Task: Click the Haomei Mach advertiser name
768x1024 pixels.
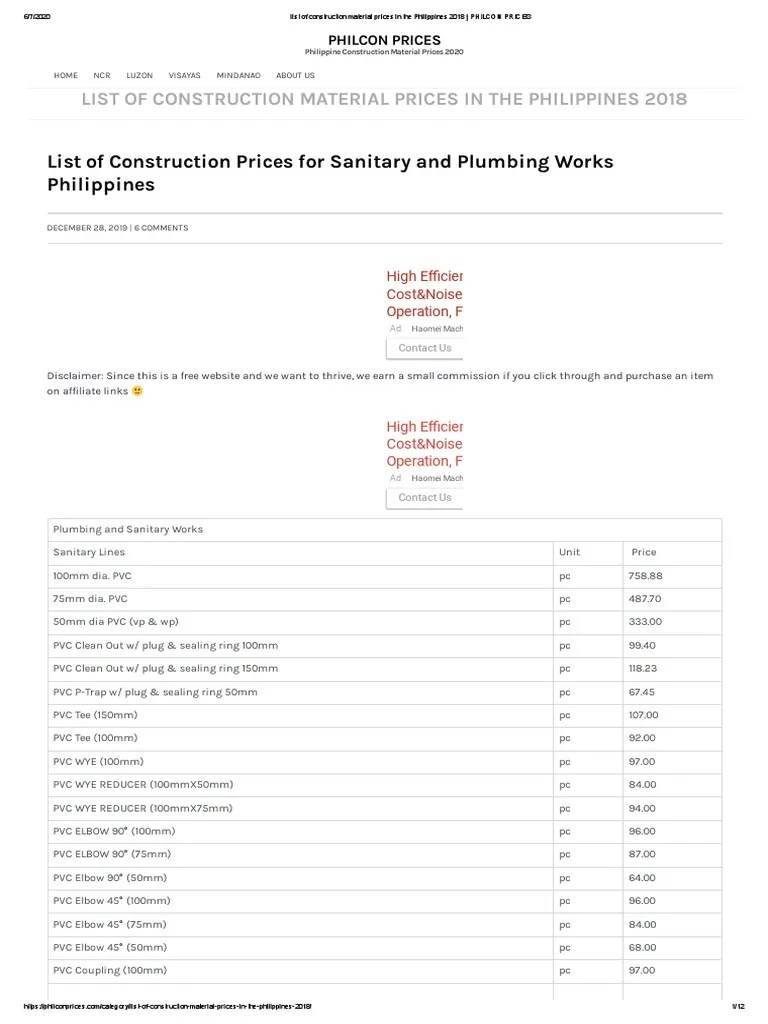Action: 437,328
